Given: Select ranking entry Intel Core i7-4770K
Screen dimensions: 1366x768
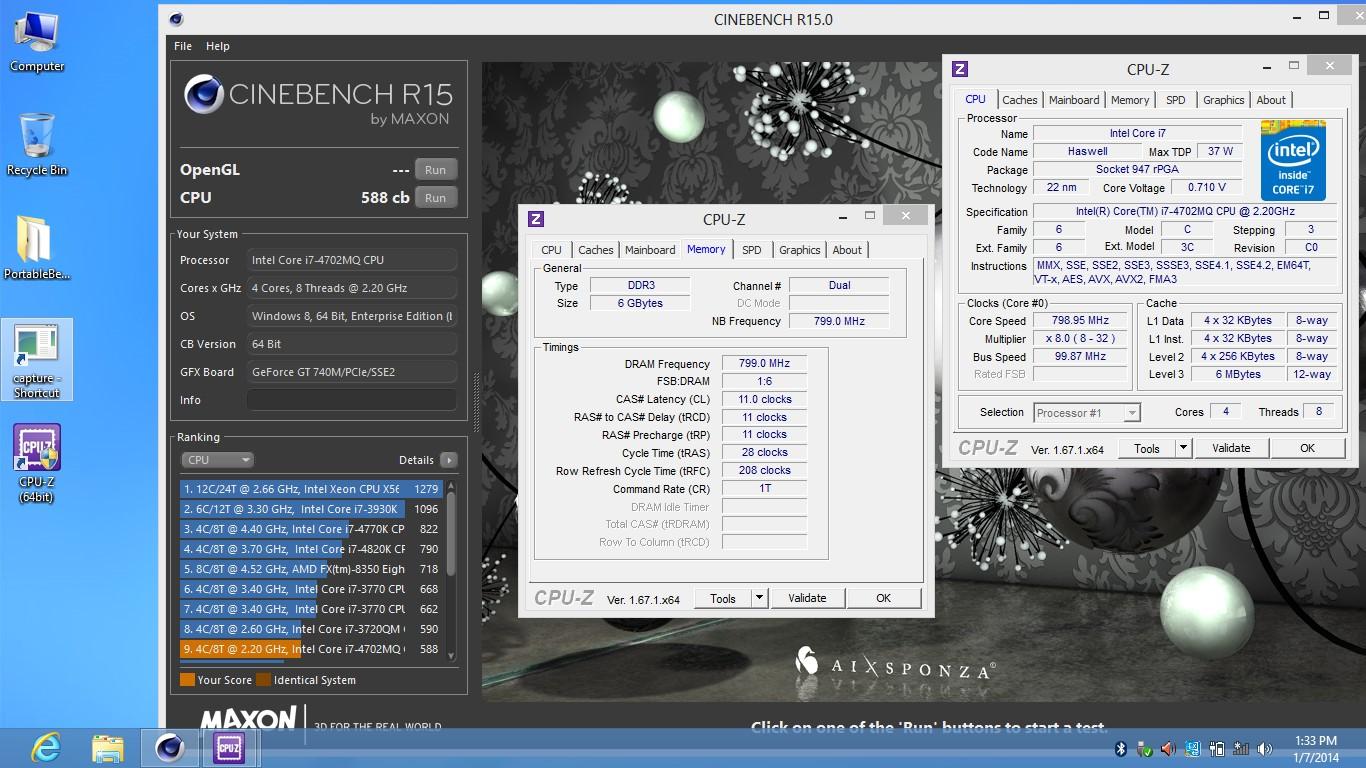Looking at the screenshot, I should pyautogui.click(x=311, y=529).
